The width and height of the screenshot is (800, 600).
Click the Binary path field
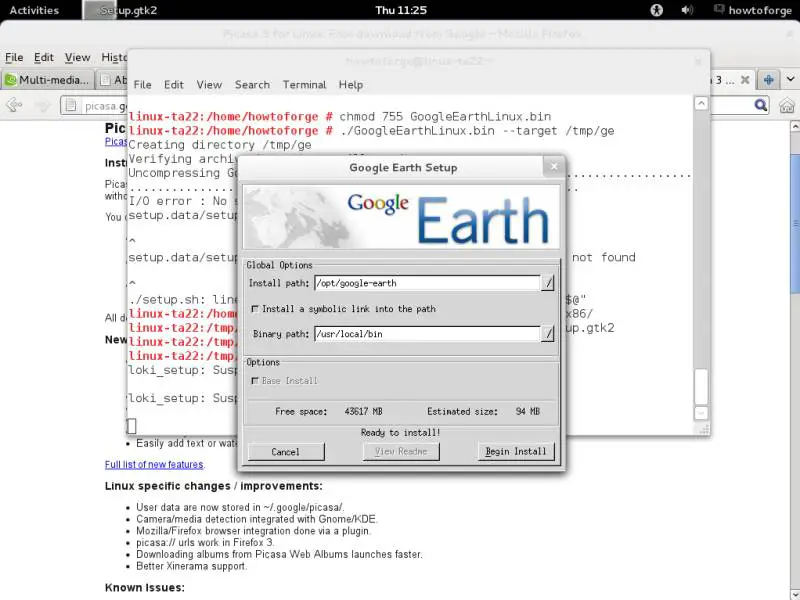427,334
